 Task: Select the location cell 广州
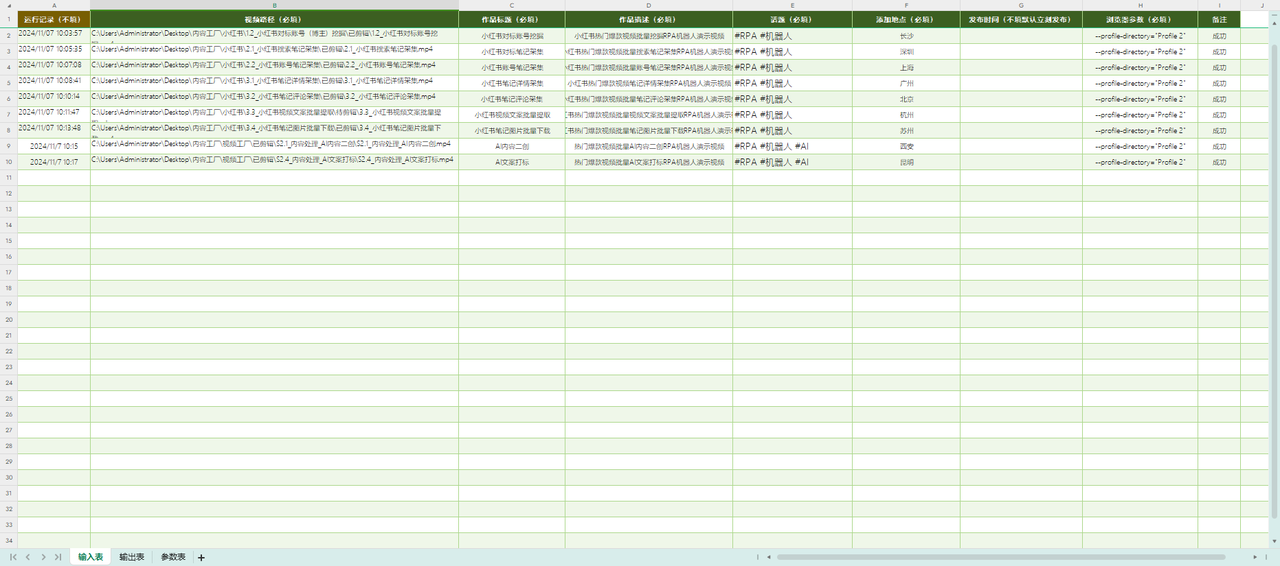click(906, 82)
